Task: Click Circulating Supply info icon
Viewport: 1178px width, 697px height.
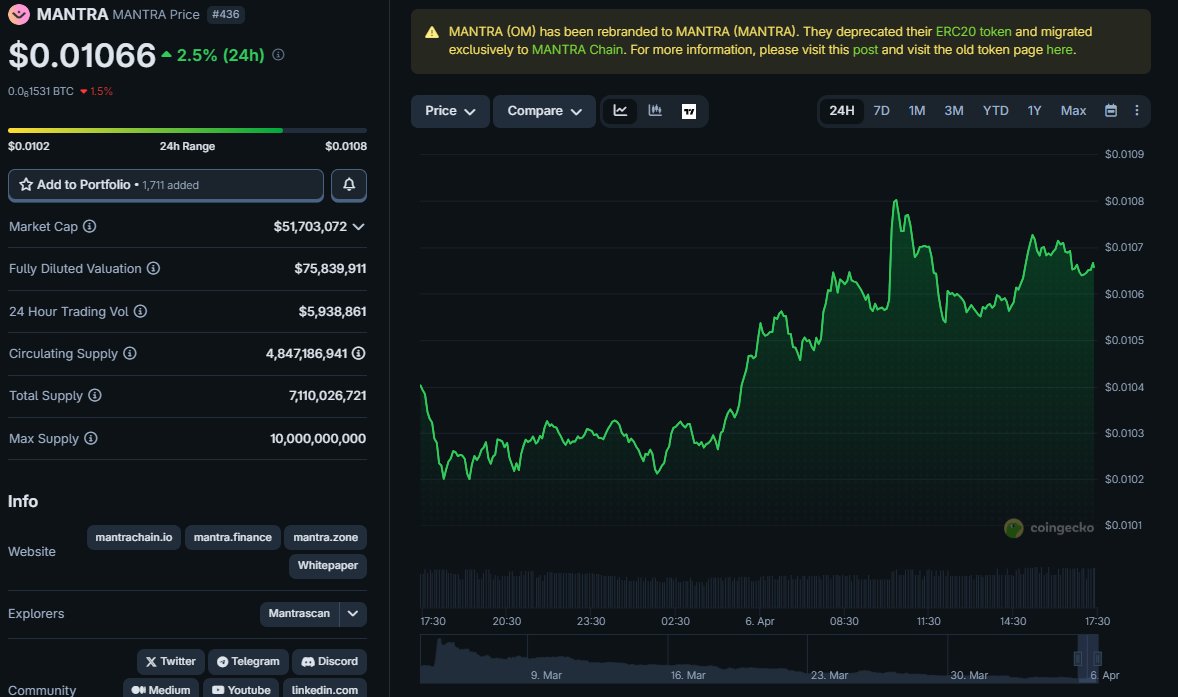Action: tap(130, 354)
